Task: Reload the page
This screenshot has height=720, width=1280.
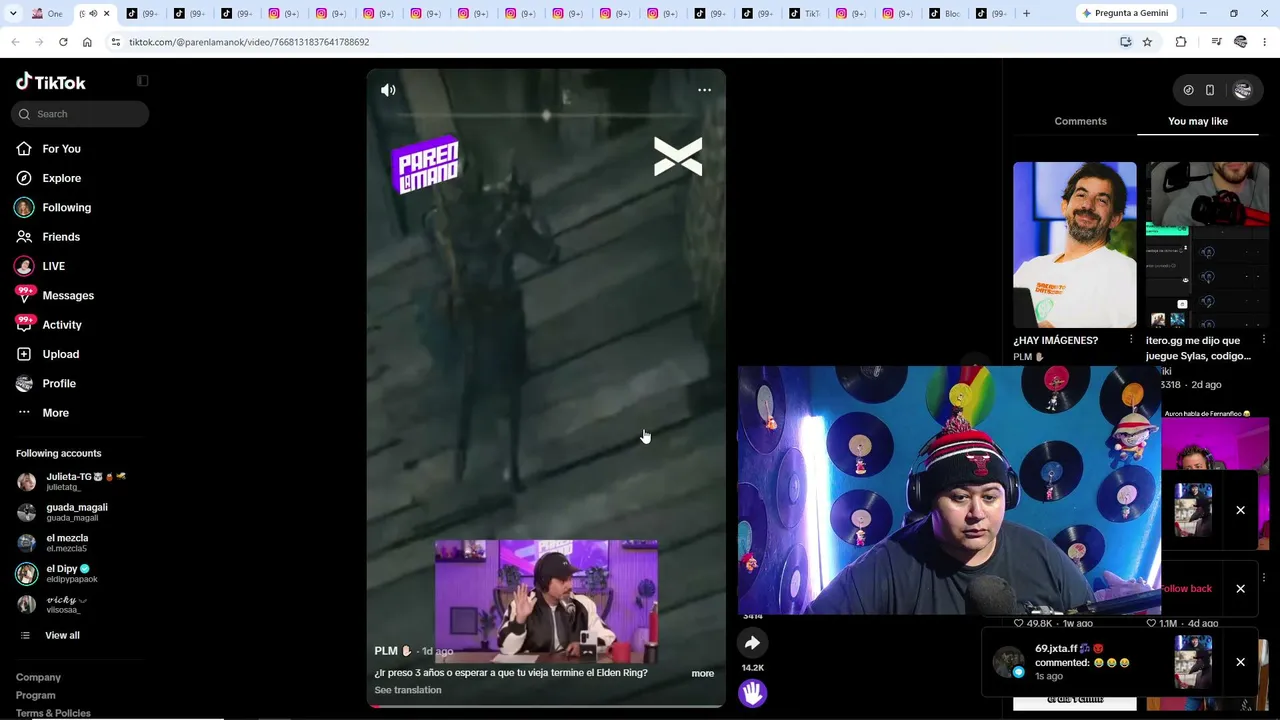Action: point(63,42)
